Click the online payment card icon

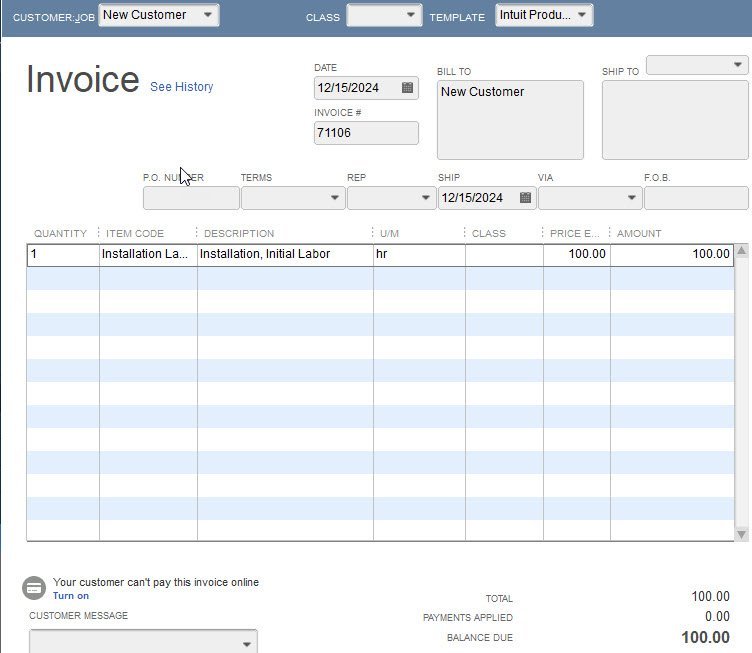[34, 588]
